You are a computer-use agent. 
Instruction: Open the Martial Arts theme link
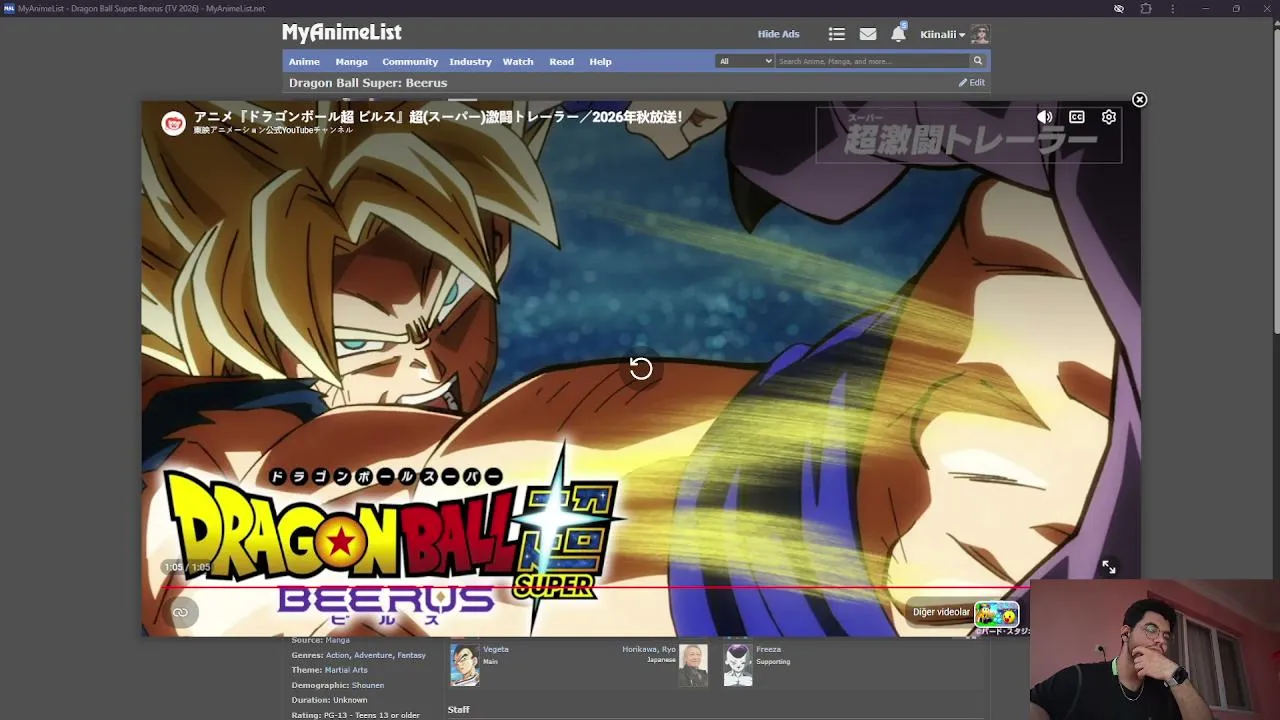tap(346, 670)
